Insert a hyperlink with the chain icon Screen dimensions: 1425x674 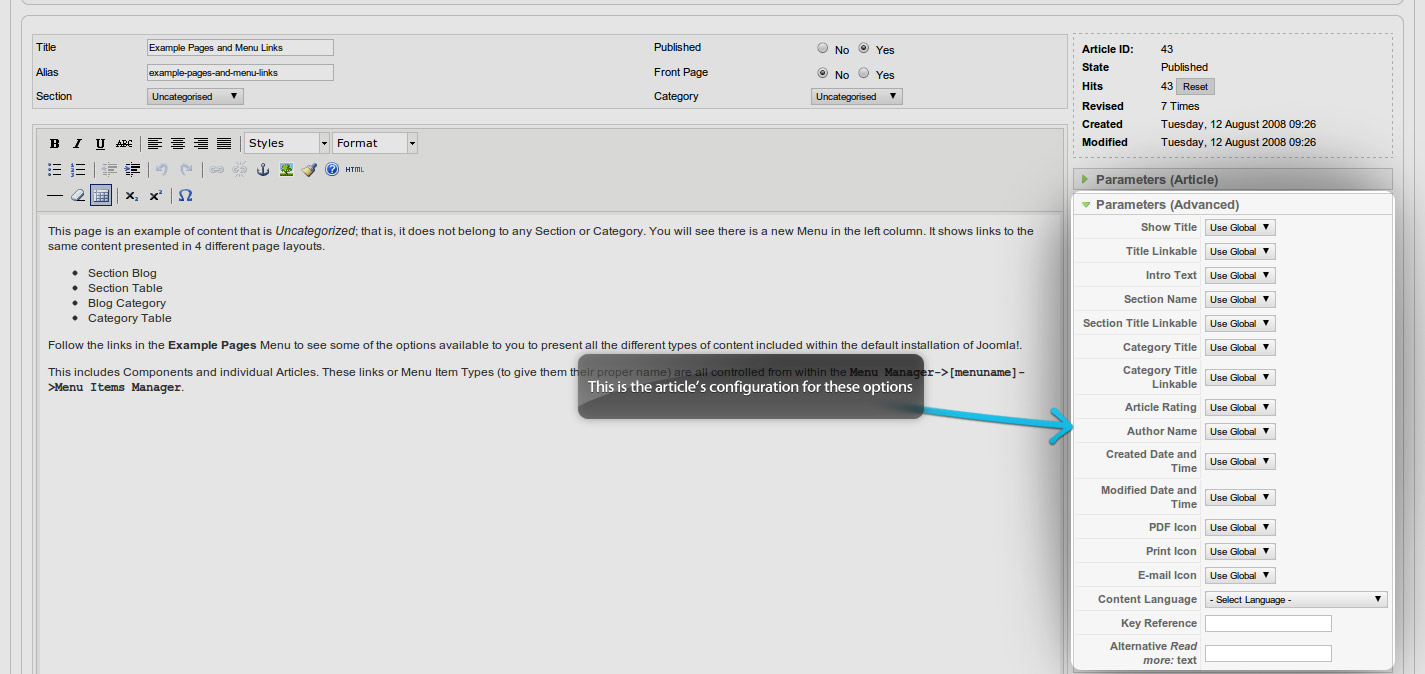pos(216,170)
